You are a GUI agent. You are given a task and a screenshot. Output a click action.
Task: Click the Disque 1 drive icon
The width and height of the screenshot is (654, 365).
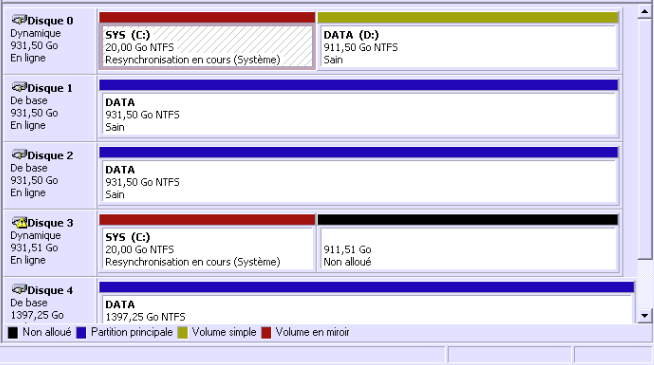pyautogui.click(x=19, y=87)
